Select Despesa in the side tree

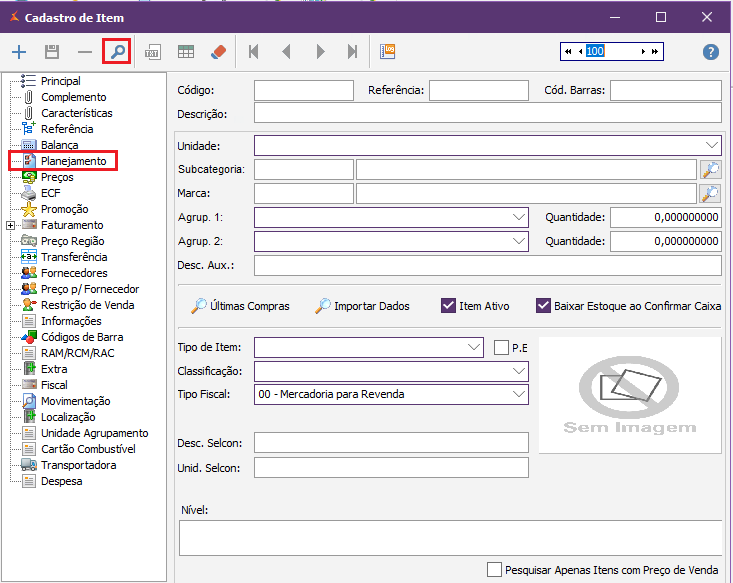click(61, 481)
